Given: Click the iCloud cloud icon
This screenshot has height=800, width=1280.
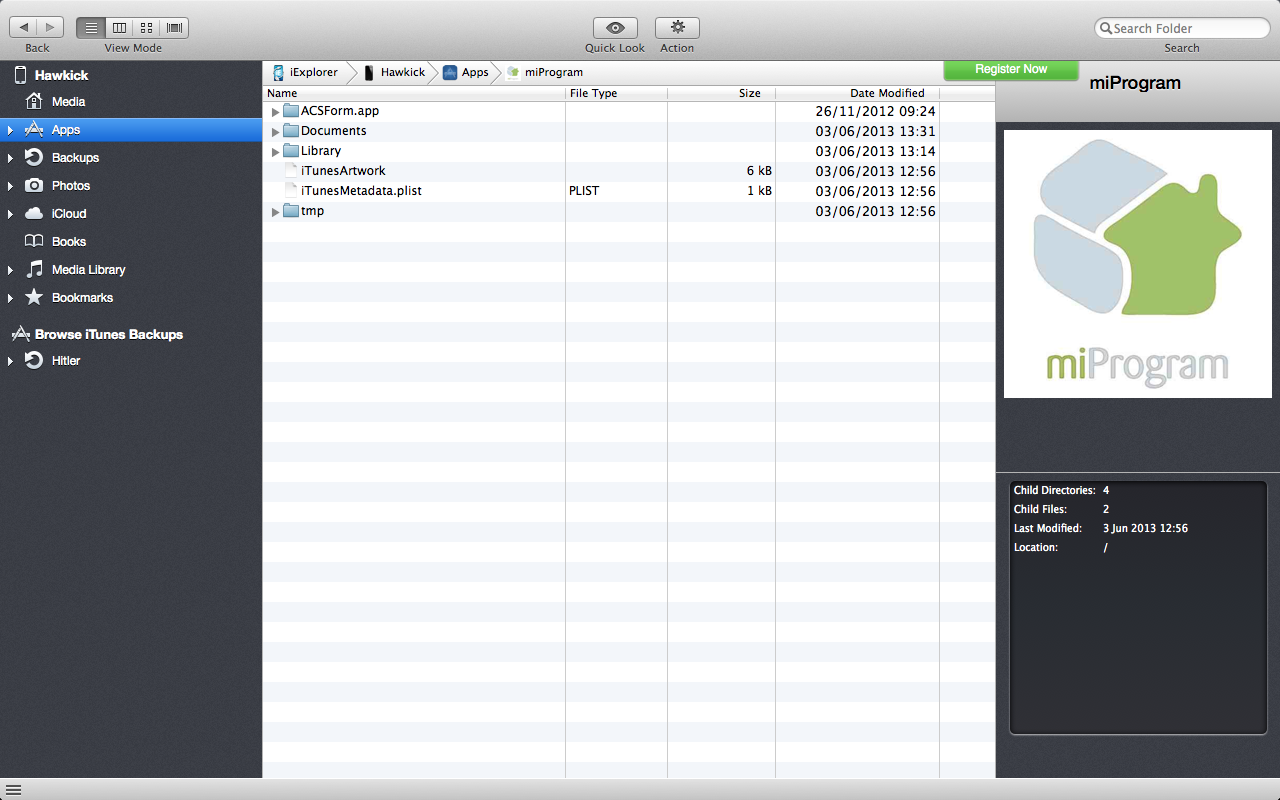Looking at the screenshot, I should [x=34, y=213].
